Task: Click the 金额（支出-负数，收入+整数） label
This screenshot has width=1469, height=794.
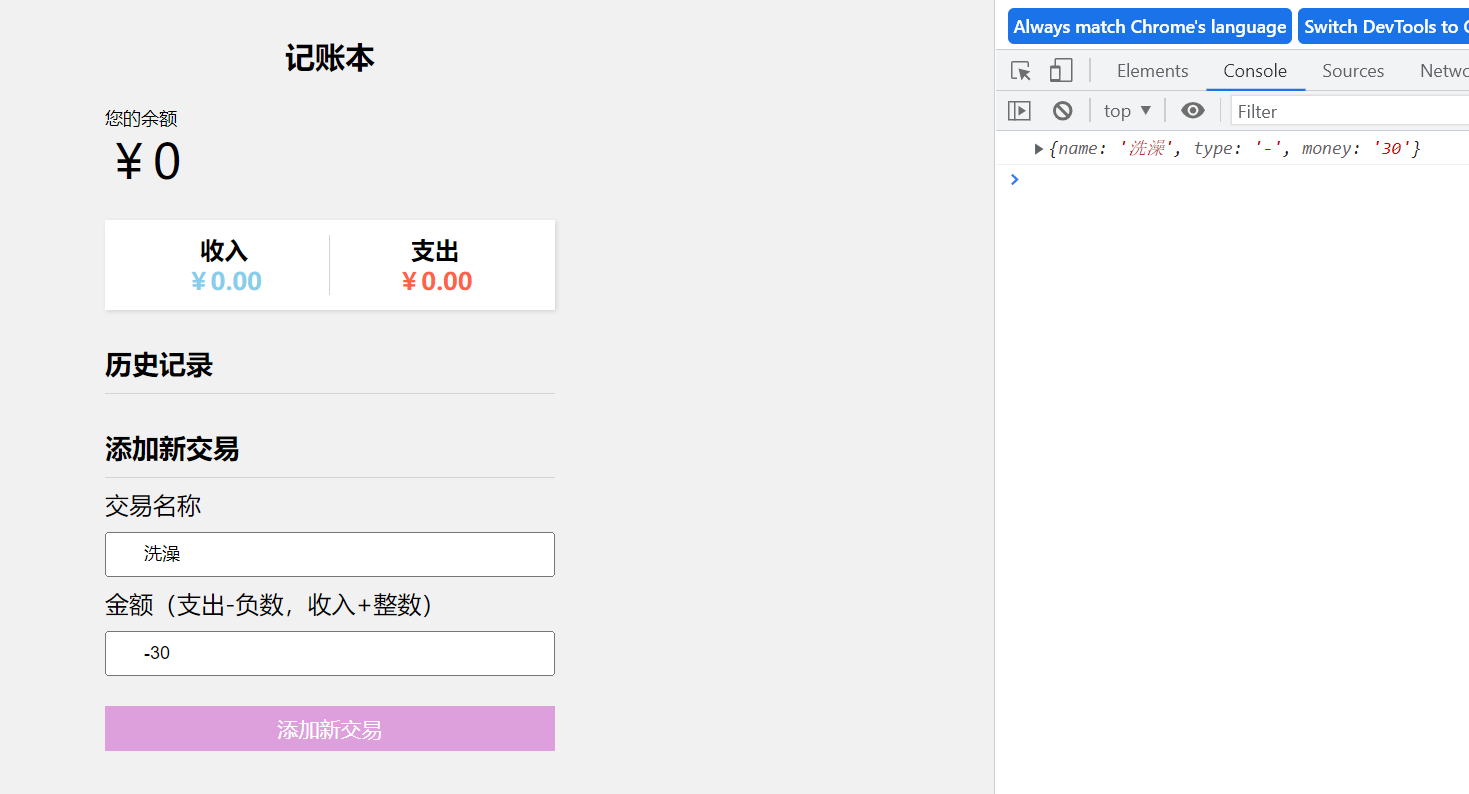Action: (271, 605)
